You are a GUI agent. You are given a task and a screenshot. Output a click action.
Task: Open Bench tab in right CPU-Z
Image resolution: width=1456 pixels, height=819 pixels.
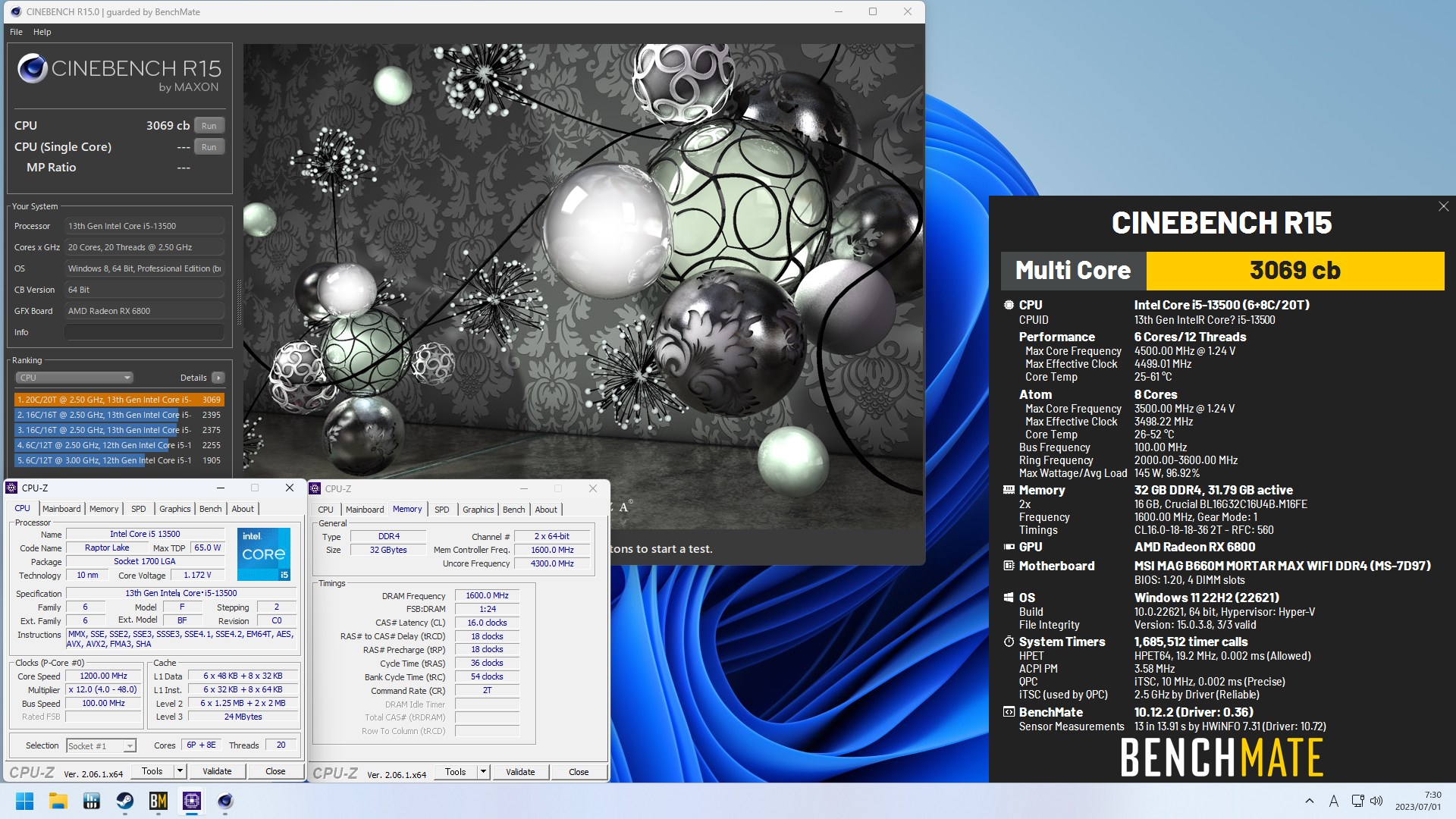514,510
